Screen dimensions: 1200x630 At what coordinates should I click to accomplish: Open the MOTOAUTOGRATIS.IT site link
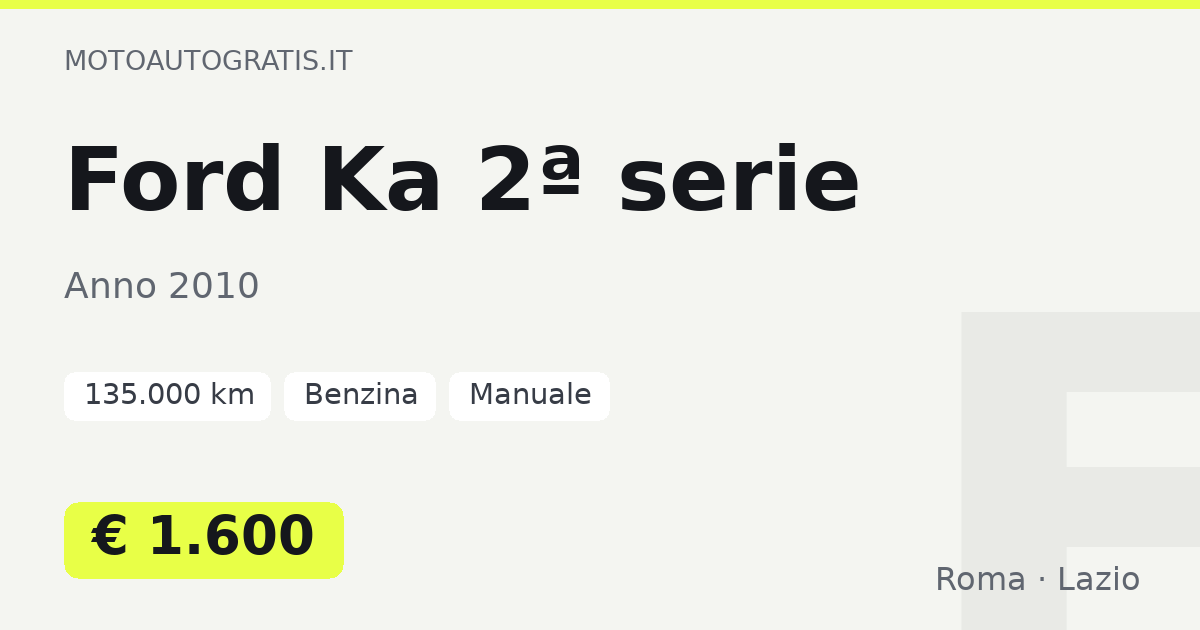click(x=208, y=61)
